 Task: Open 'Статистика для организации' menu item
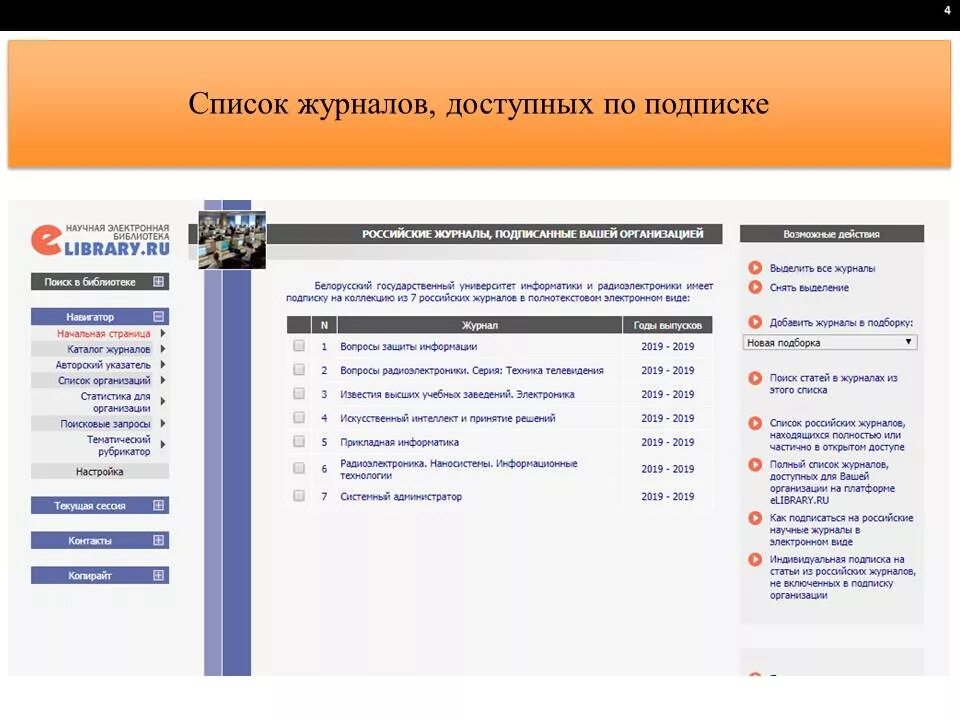116,402
